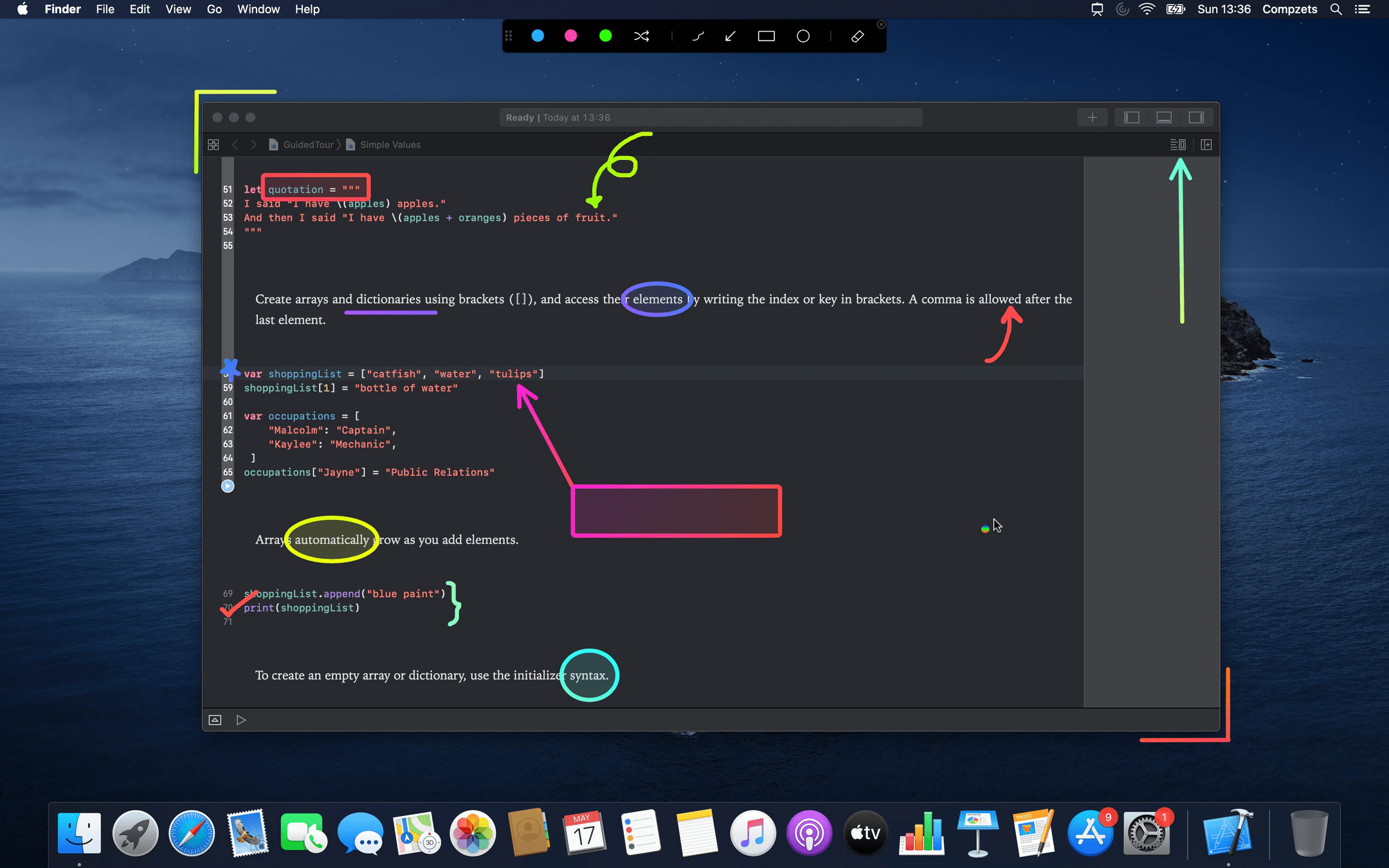This screenshot has height=868, width=1389.
Task: Select the rectangle shape tool
Action: (x=766, y=37)
